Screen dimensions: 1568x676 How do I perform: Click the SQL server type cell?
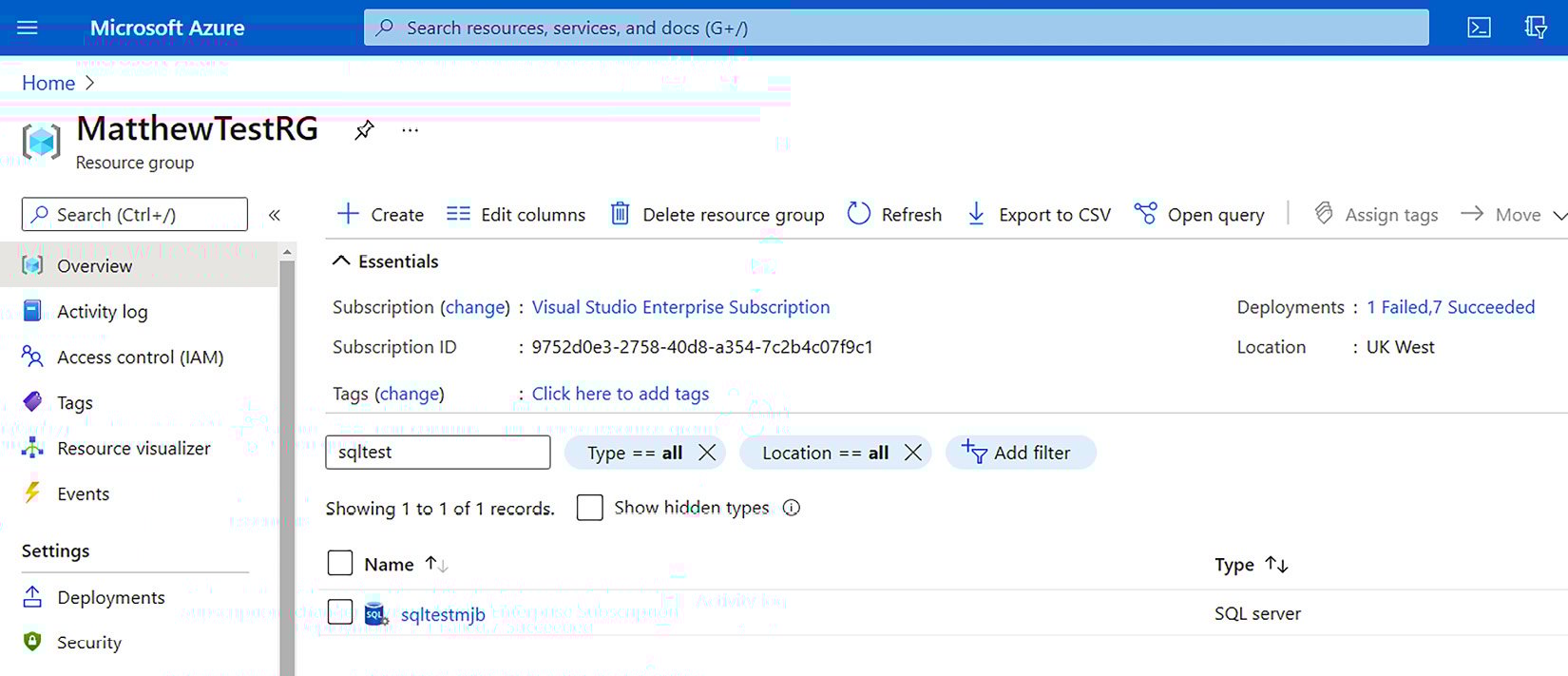coord(1257,614)
